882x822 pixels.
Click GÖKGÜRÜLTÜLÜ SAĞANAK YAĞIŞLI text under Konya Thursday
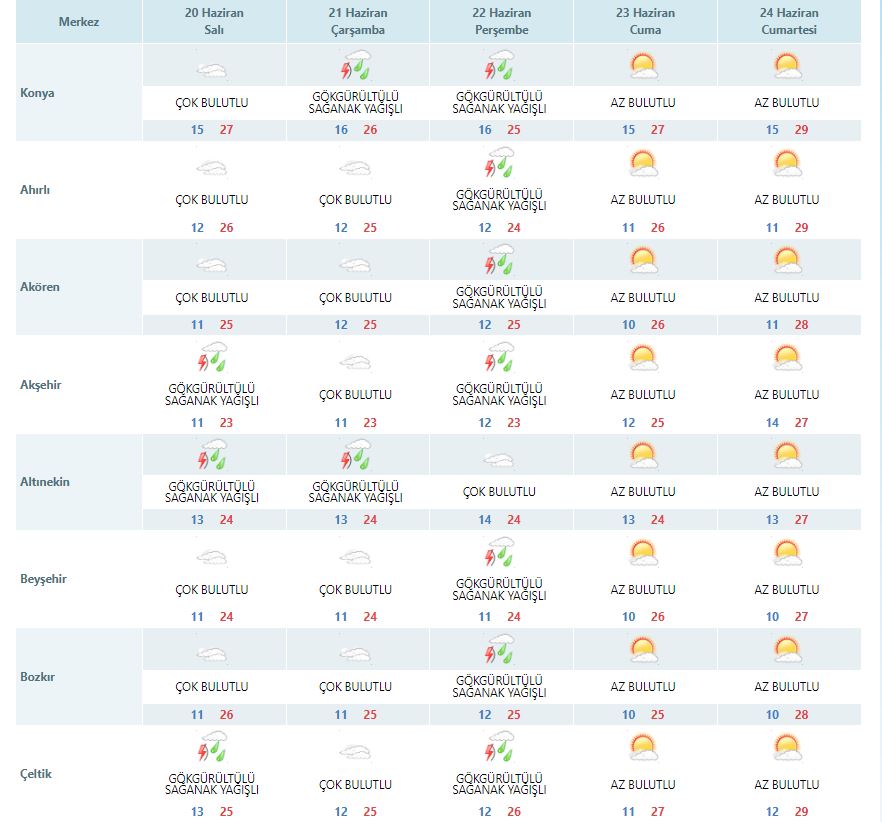499,107
